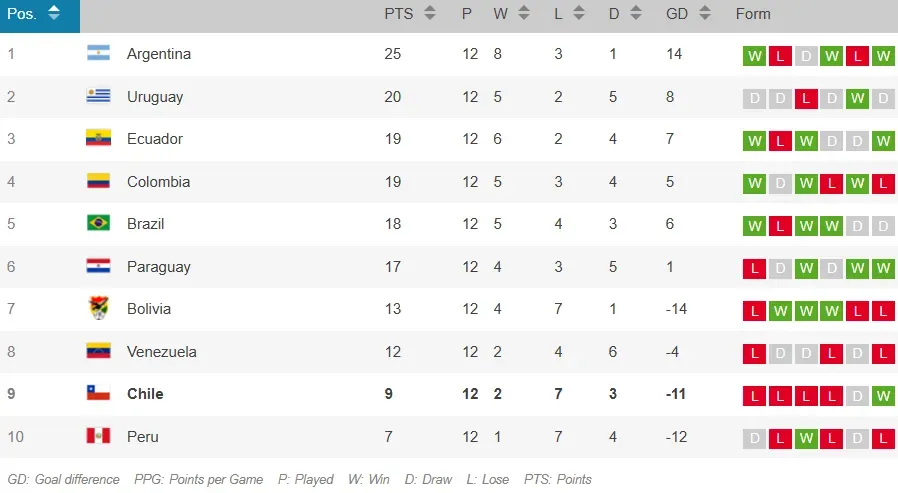The image size is (898, 493).
Task: Click the Uruguay flag icon
Action: click(98, 97)
